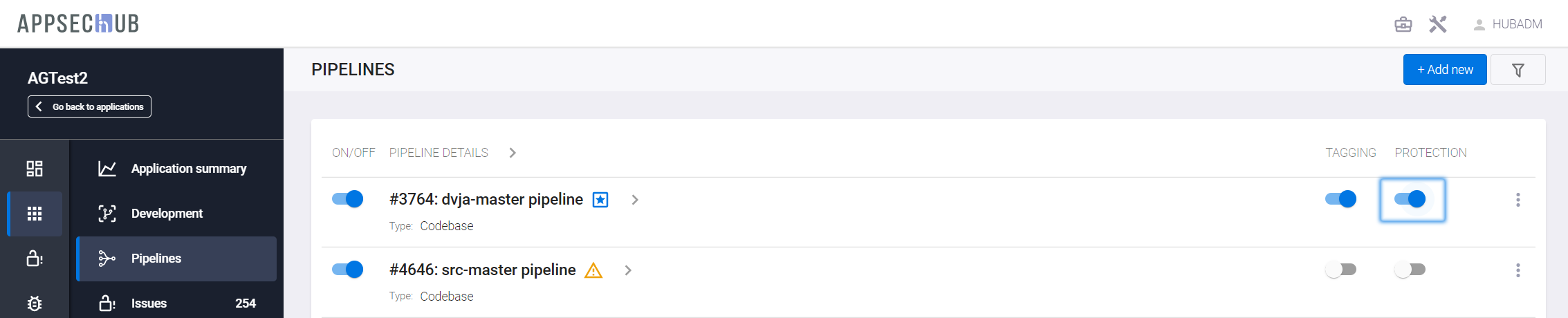Open Application summary in the sidebar
Image resolution: width=1568 pixels, height=318 pixels.
188,169
